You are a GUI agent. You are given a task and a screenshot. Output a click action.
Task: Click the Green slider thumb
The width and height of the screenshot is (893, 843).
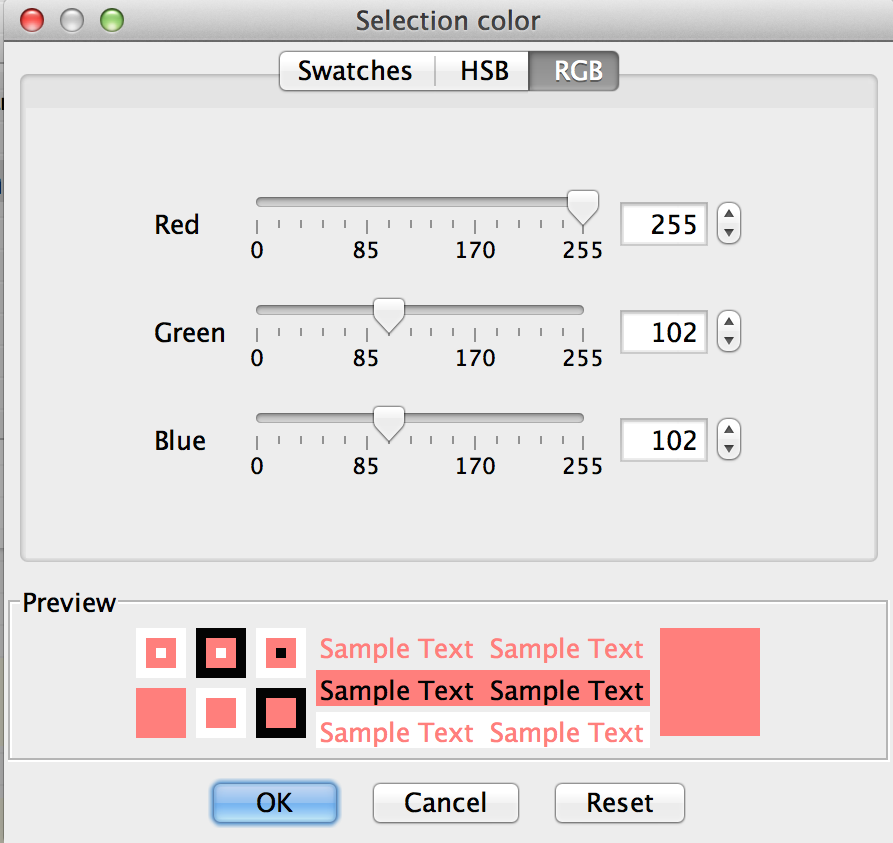pyautogui.click(x=388, y=314)
